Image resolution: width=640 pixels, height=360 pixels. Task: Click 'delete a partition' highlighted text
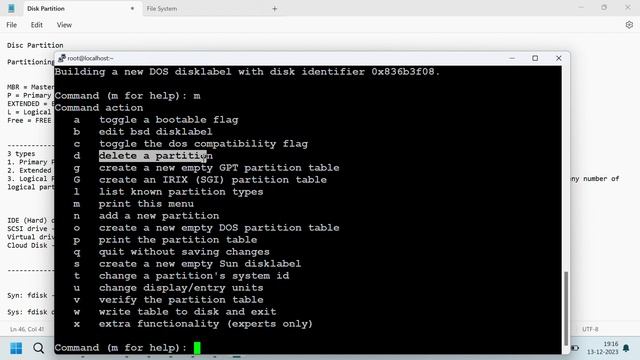[x=156, y=156]
